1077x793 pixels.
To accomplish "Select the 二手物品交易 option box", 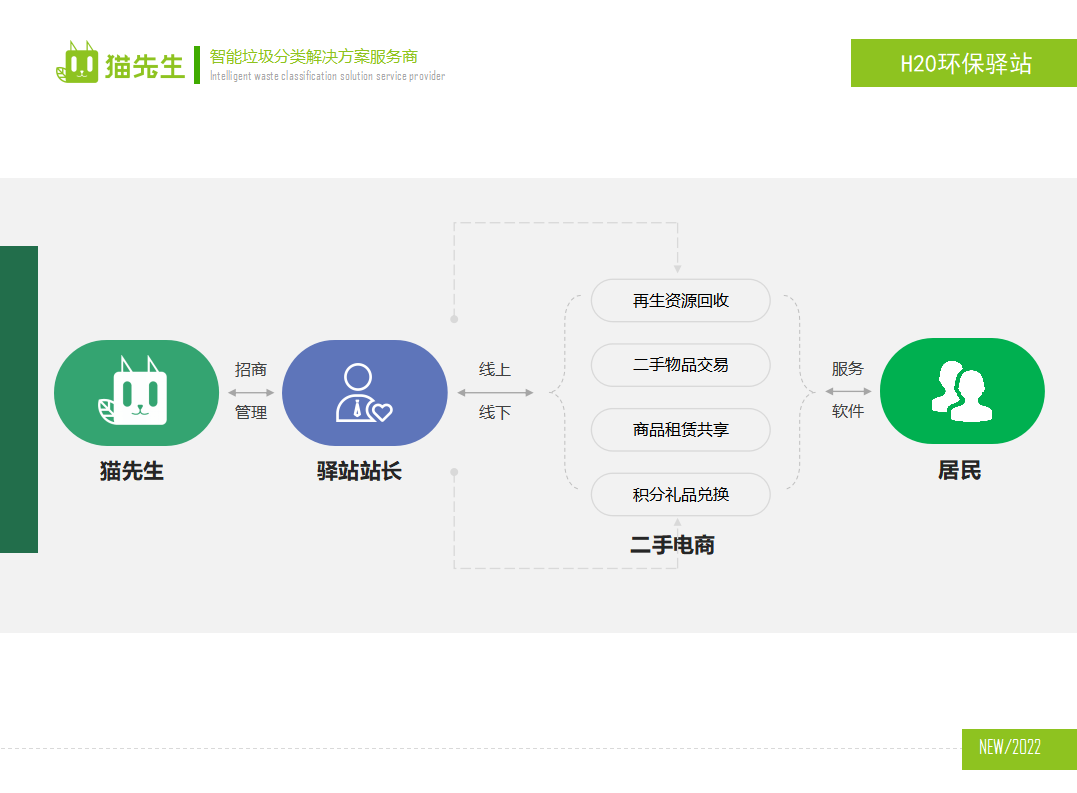I will 681,365.
